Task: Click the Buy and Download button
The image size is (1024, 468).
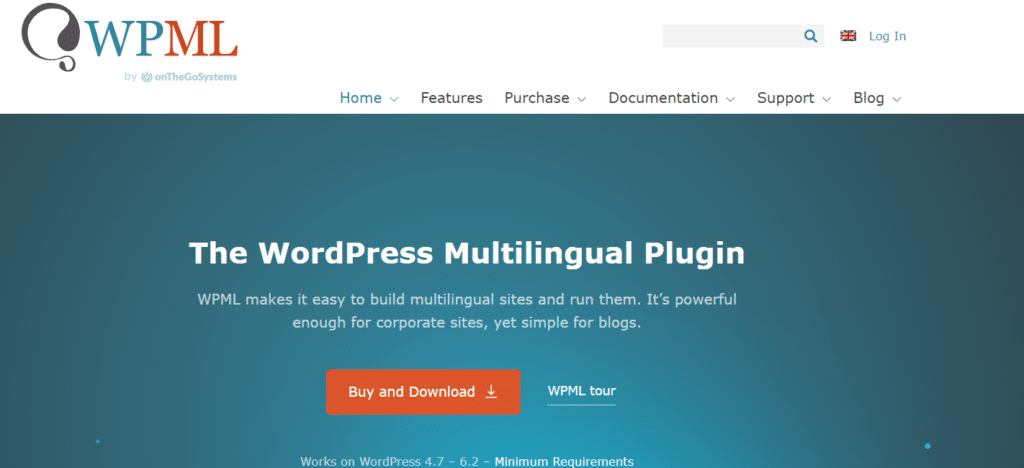Action: (423, 392)
